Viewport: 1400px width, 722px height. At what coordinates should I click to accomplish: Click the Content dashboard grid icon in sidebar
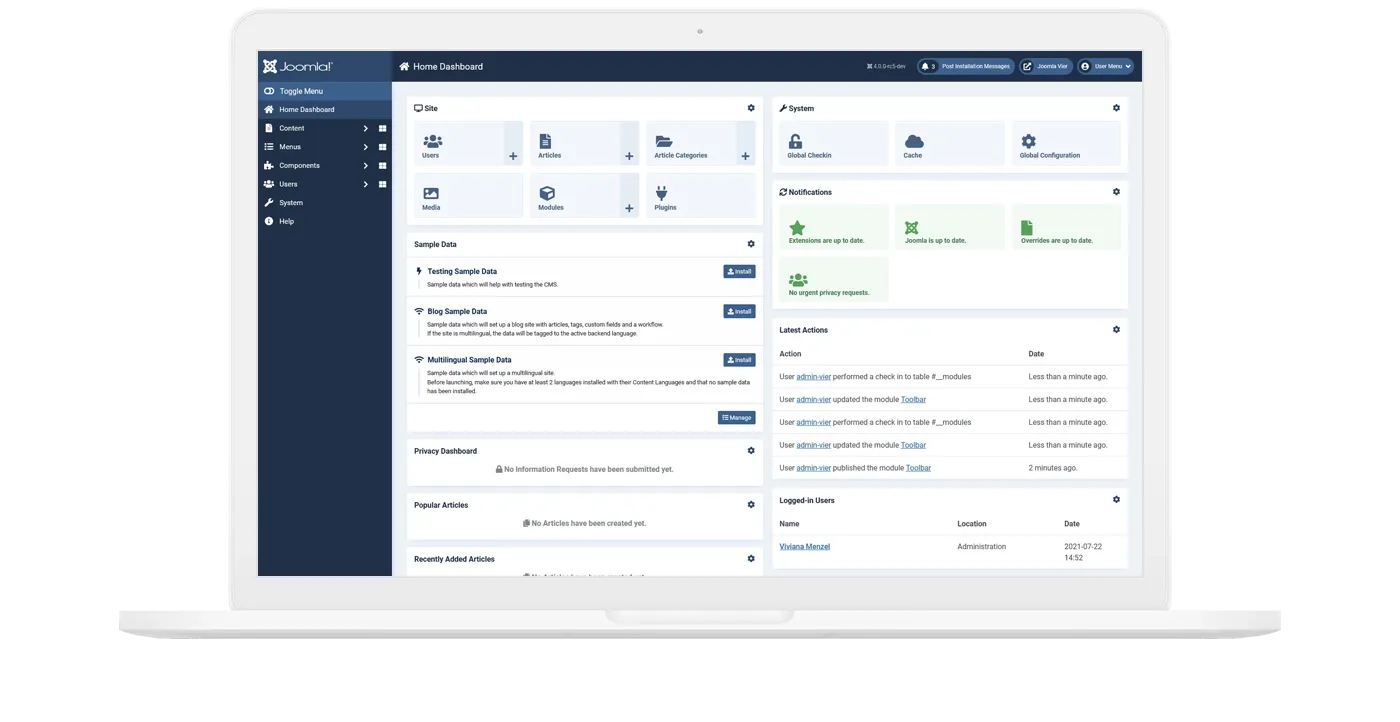[x=382, y=129]
